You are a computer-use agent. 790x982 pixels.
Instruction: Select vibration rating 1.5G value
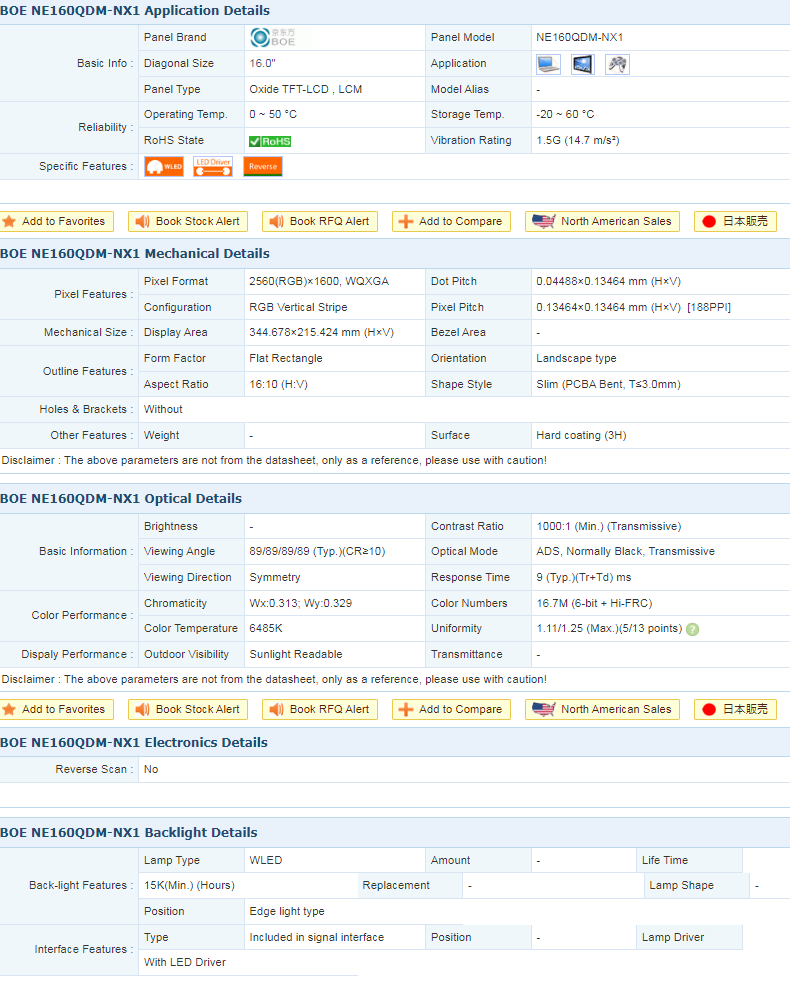(578, 140)
